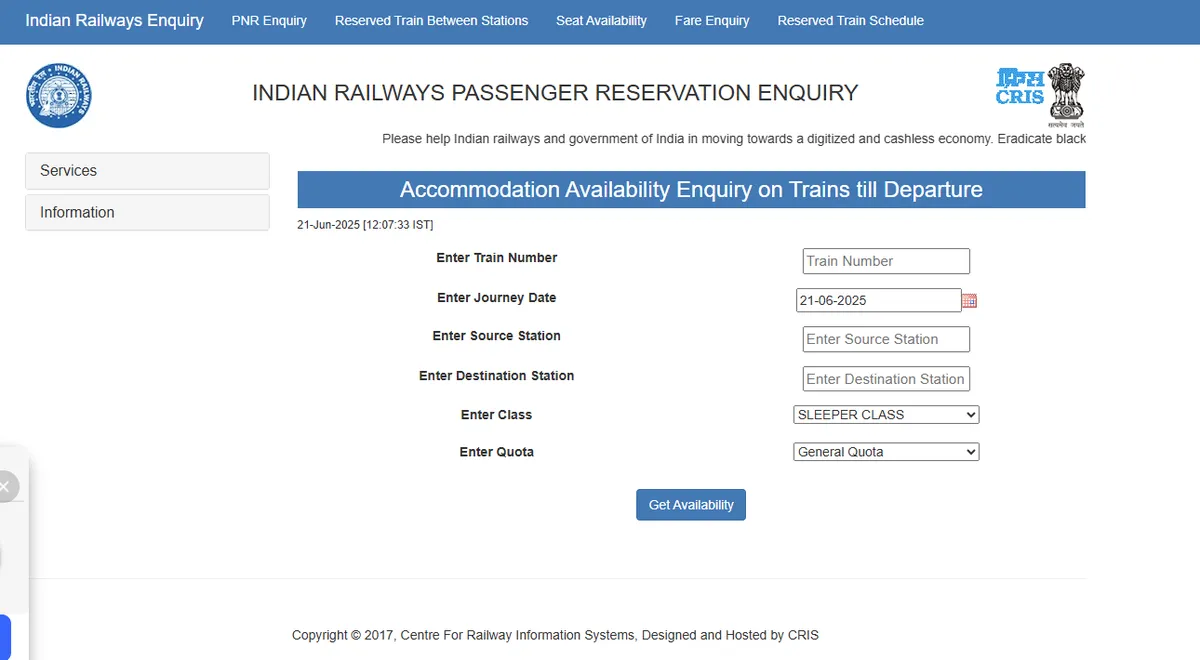Screen dimensions: 1200x660
Task: Open the Enter Class dropdown
Action: 885,414
